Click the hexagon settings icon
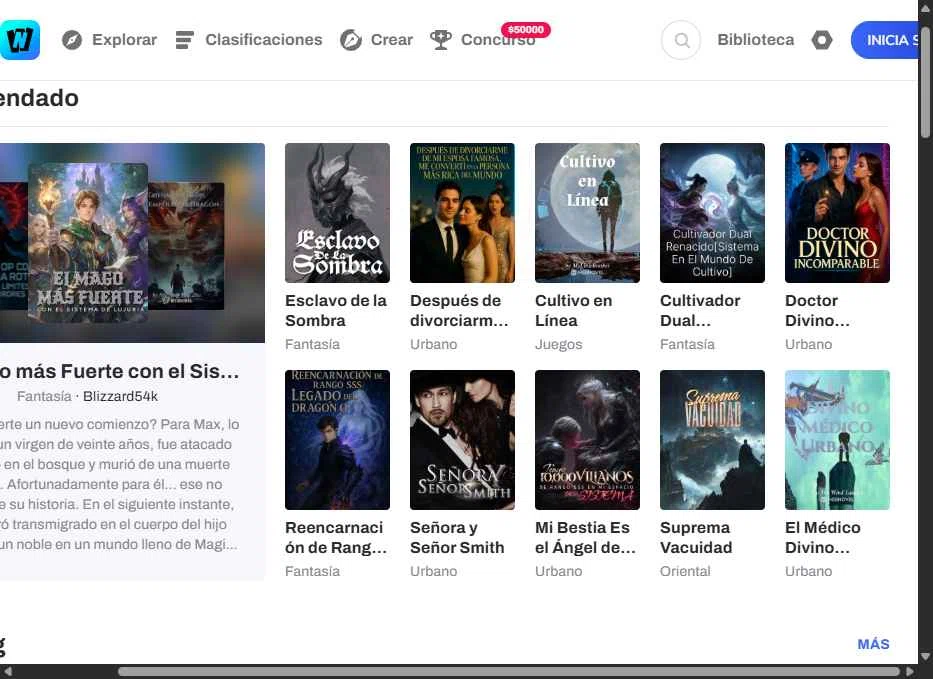Screen dimensions: 933x679 [822, 40]
